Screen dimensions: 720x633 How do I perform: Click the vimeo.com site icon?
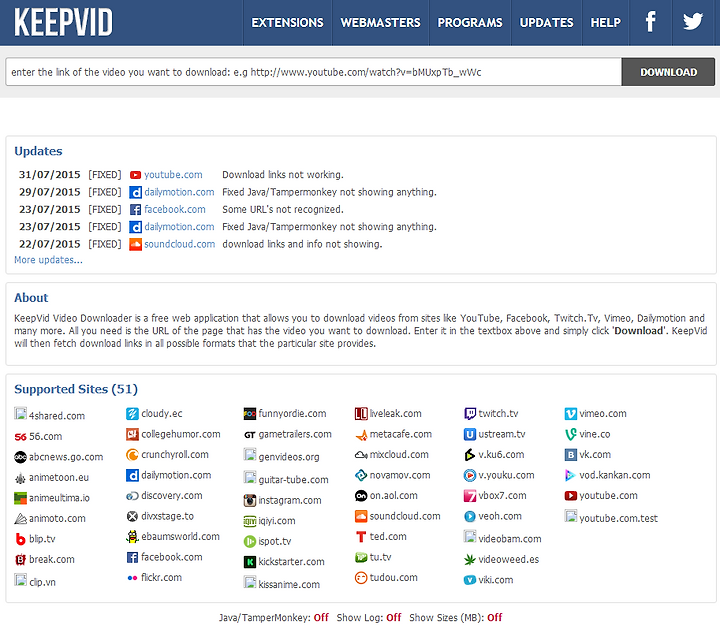[x=570, y=414]
